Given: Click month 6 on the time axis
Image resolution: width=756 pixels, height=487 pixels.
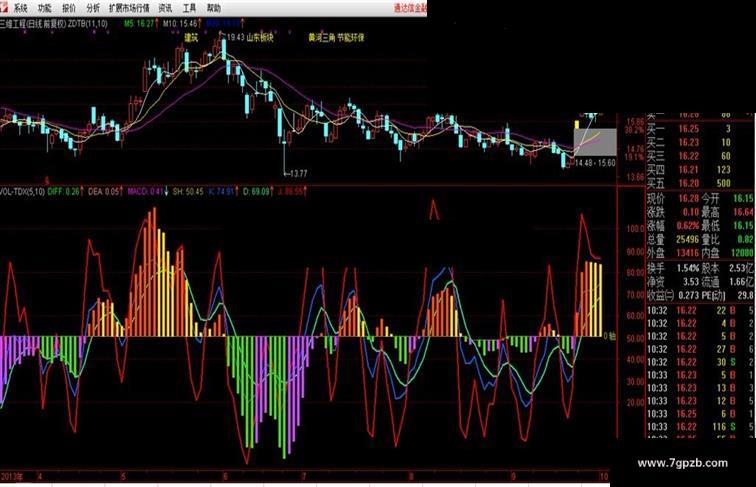Looking at the screenshot, I should (226, 476).
